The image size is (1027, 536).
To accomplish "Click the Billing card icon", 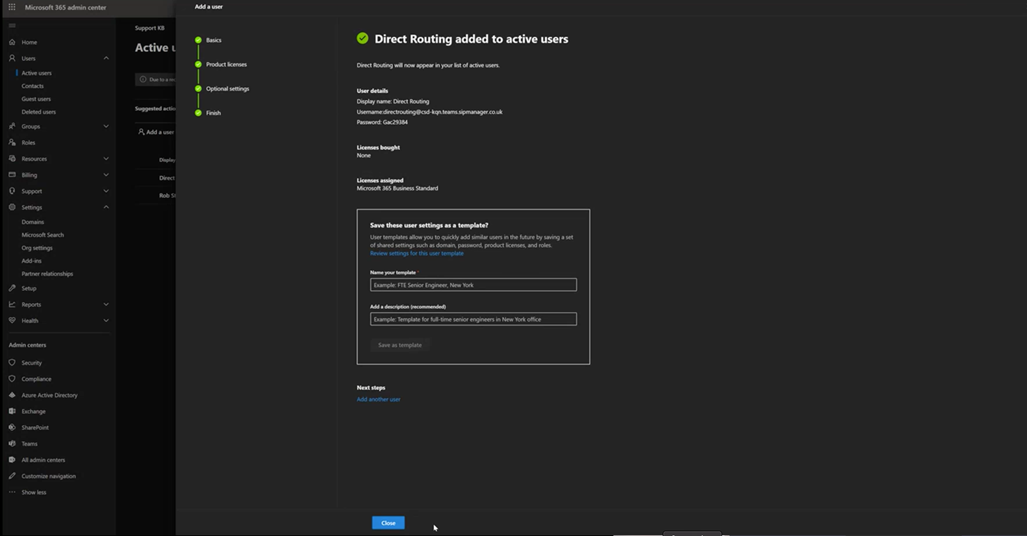I will [12, 175].
